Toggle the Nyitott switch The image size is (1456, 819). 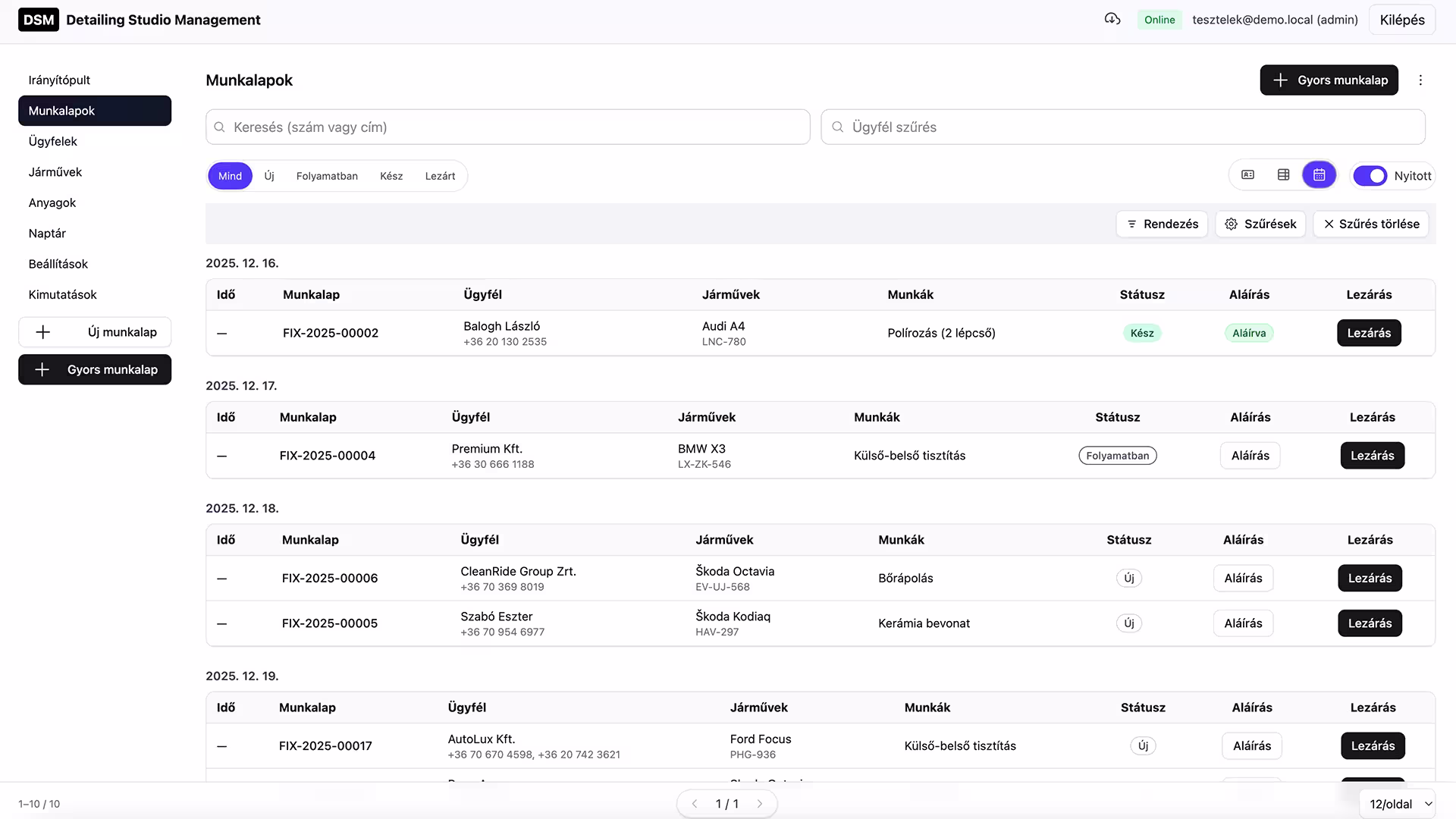(x=1370, y=176)
